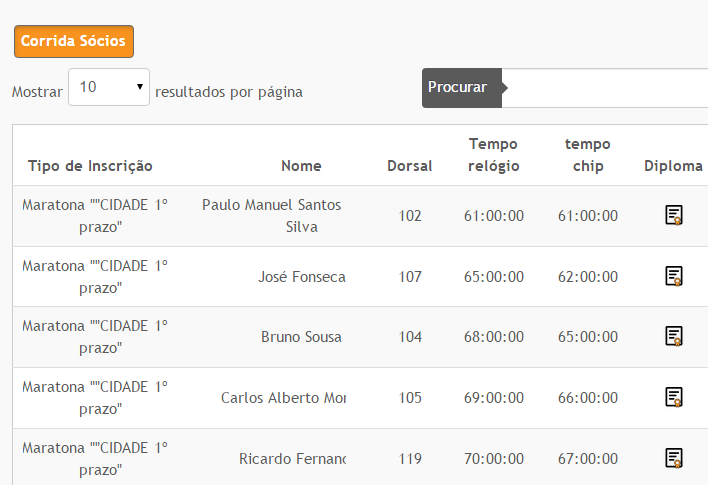Select the José Fonseca name cell
Viewport: 708px width, 485px height.
coord(302,276)
